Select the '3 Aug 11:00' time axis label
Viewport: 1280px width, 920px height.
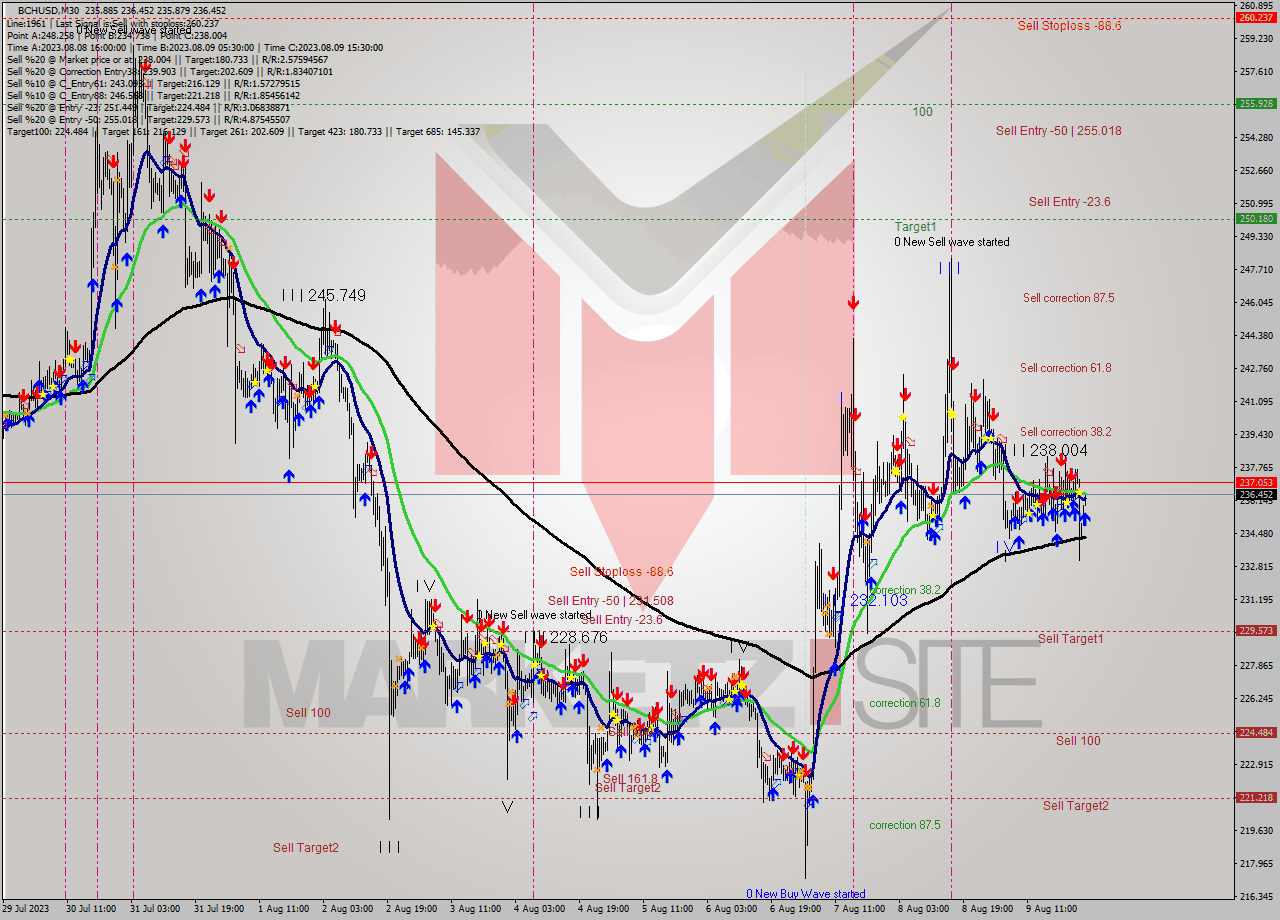pos(475,909)
